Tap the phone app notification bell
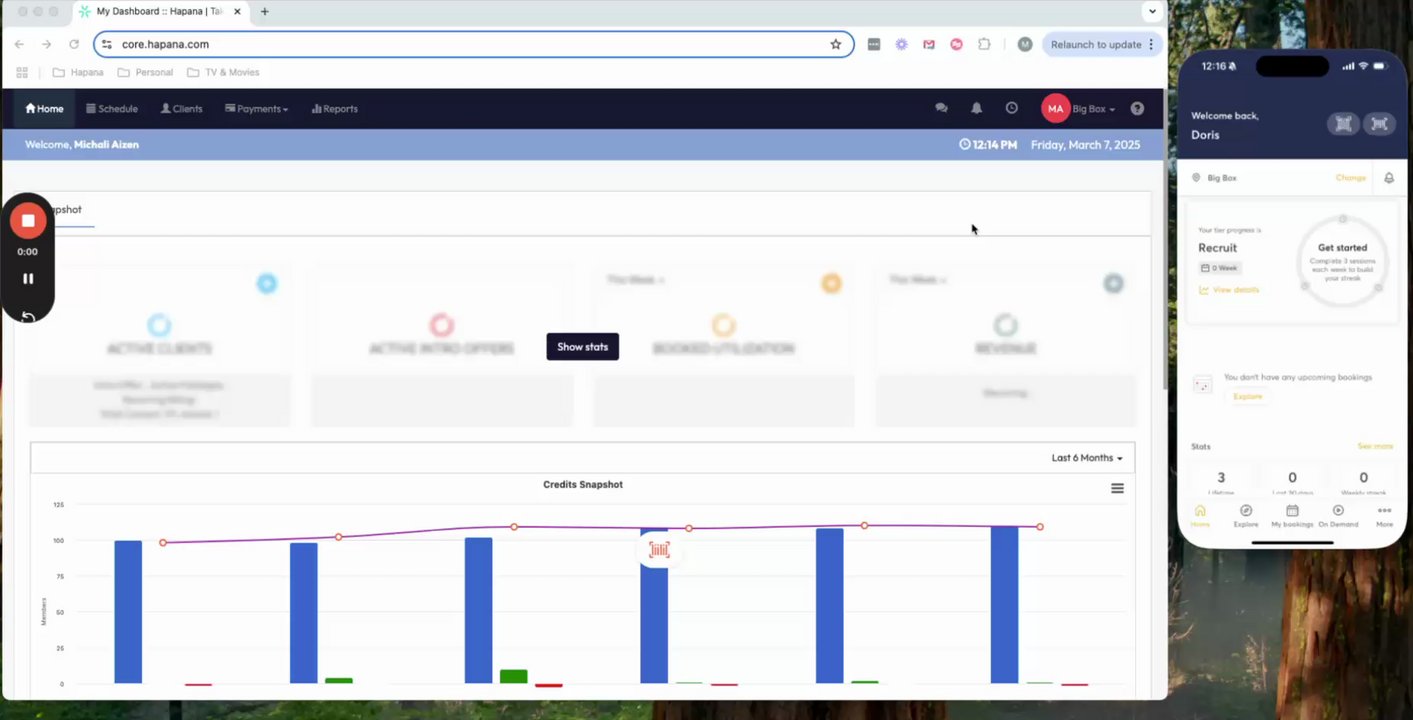The image size is (1413, 720). coord(1389,178)
